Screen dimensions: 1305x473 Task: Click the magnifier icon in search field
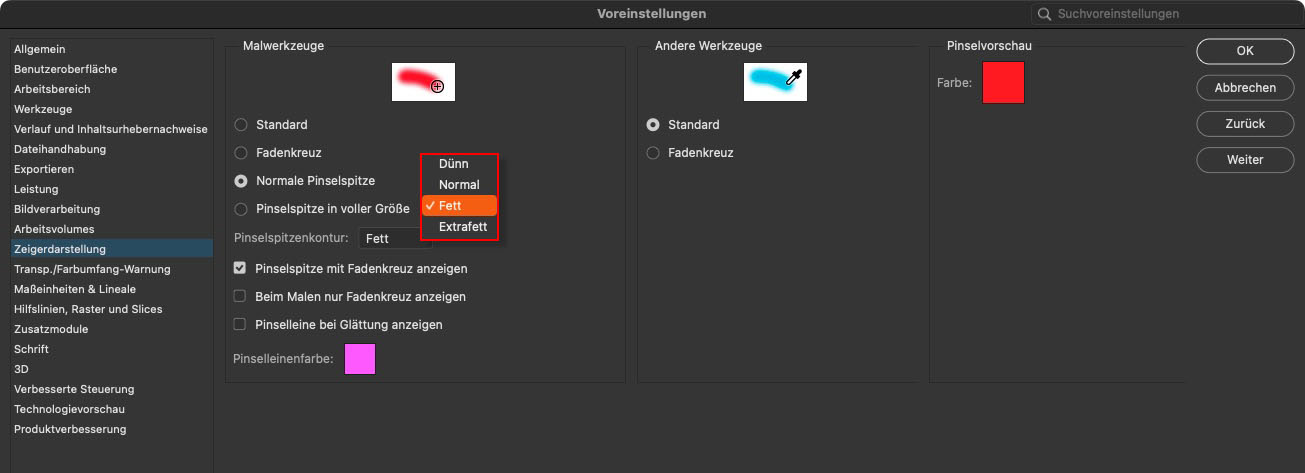coord(1045,14)
